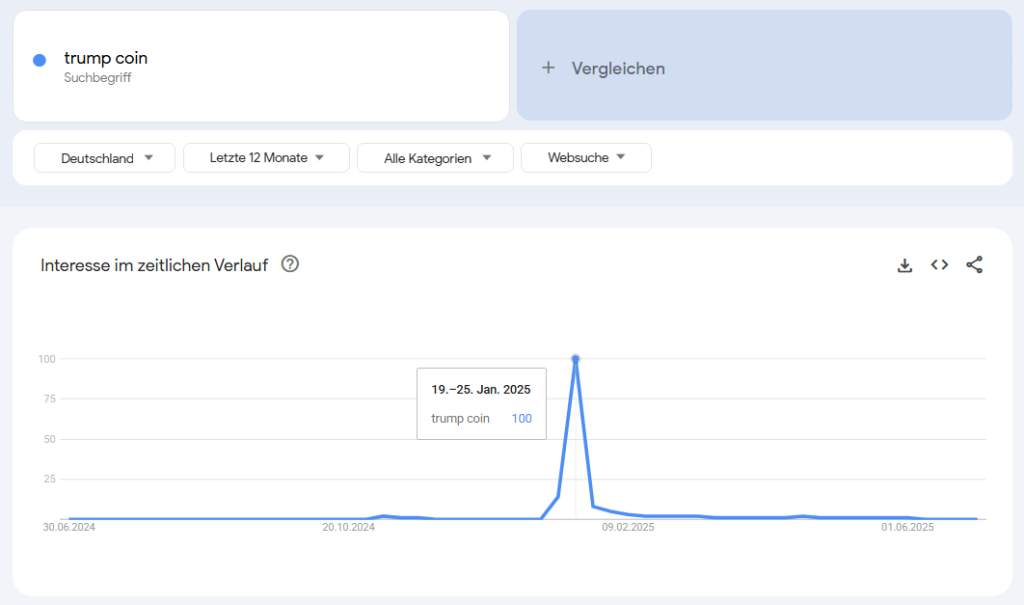Click the Suchbegriff label under trump coin
1024x605 pixels.
pyautogui.click(x=97, y=77)
